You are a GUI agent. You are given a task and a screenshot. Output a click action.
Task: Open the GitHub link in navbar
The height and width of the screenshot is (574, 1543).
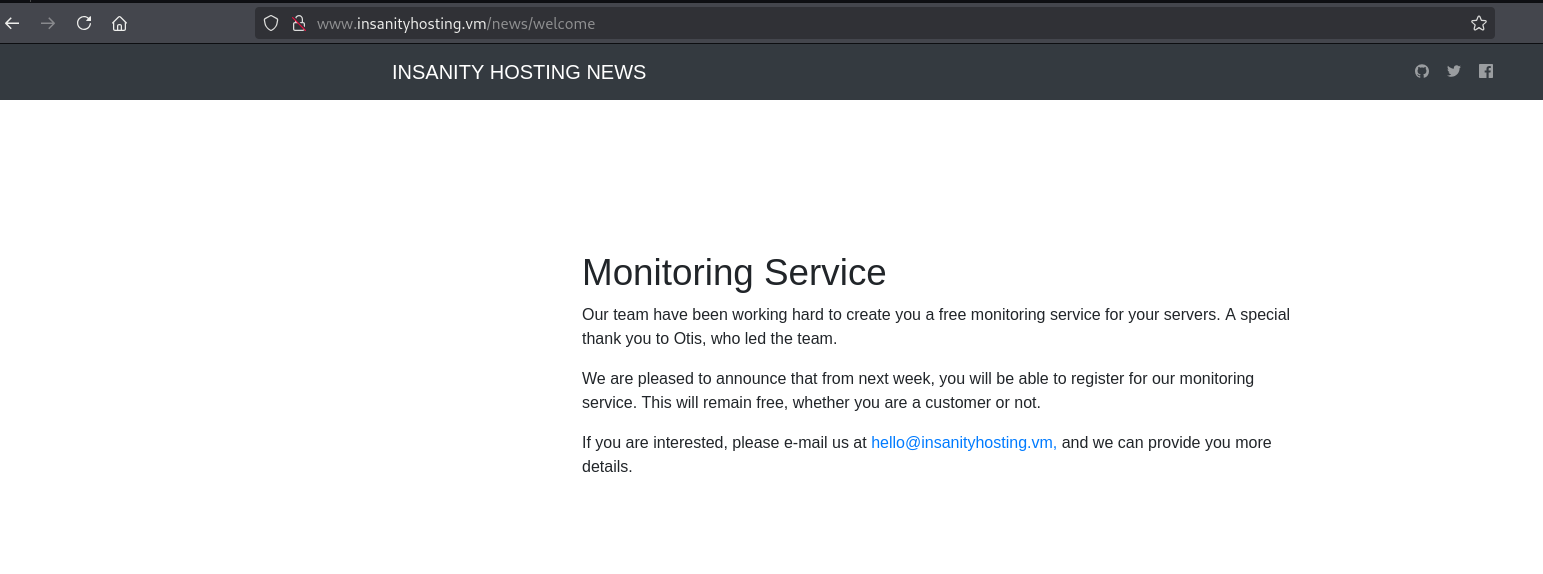click(x=1421, y=71)
